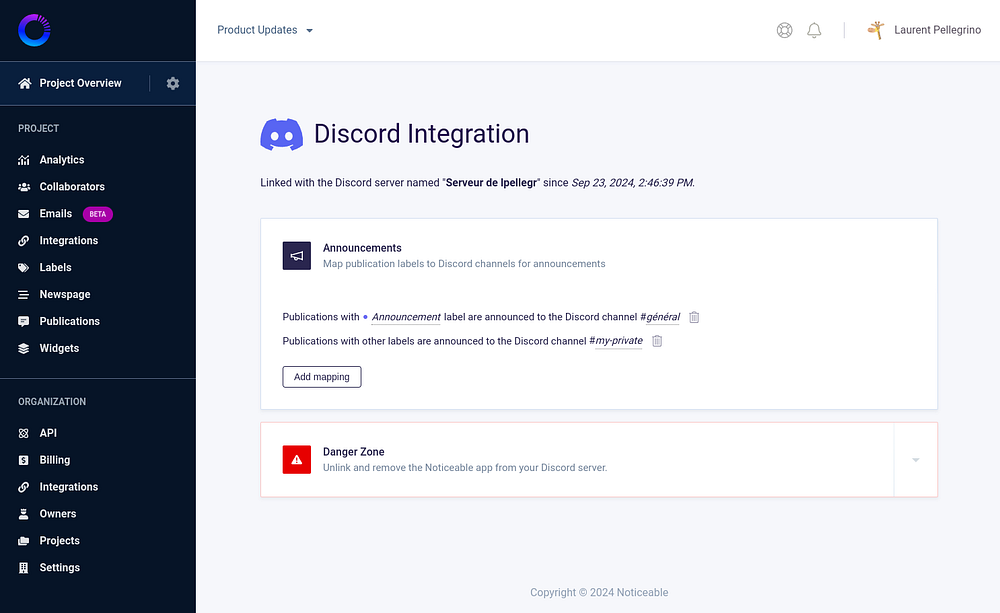Click the Announcements megaphone icon
Image resolution: width=1000 pixels, height=613 pixels.
pyautogui.click(x=297, y=256)
